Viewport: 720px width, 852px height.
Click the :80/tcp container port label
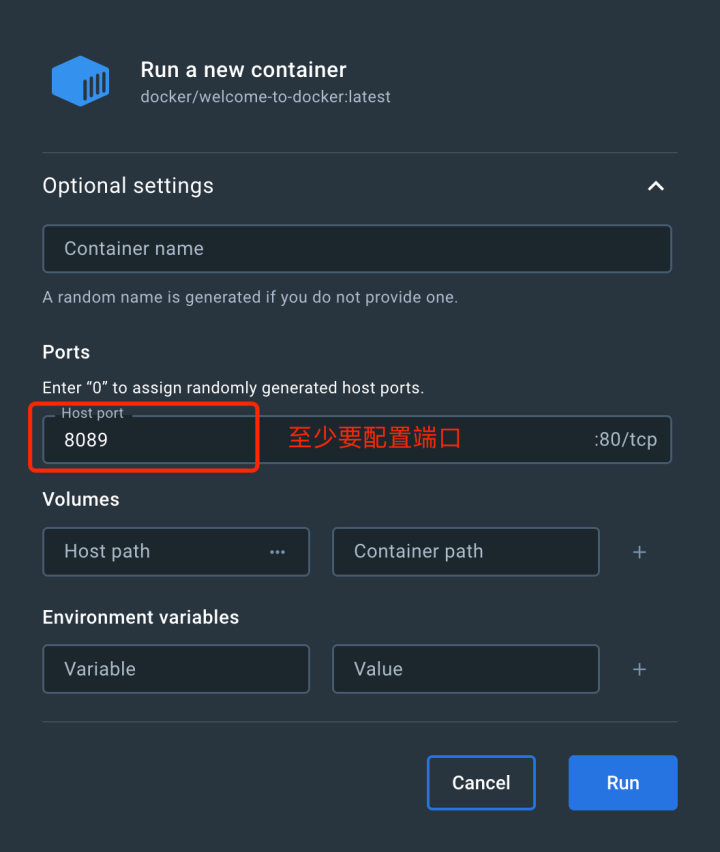click(625, 439)
